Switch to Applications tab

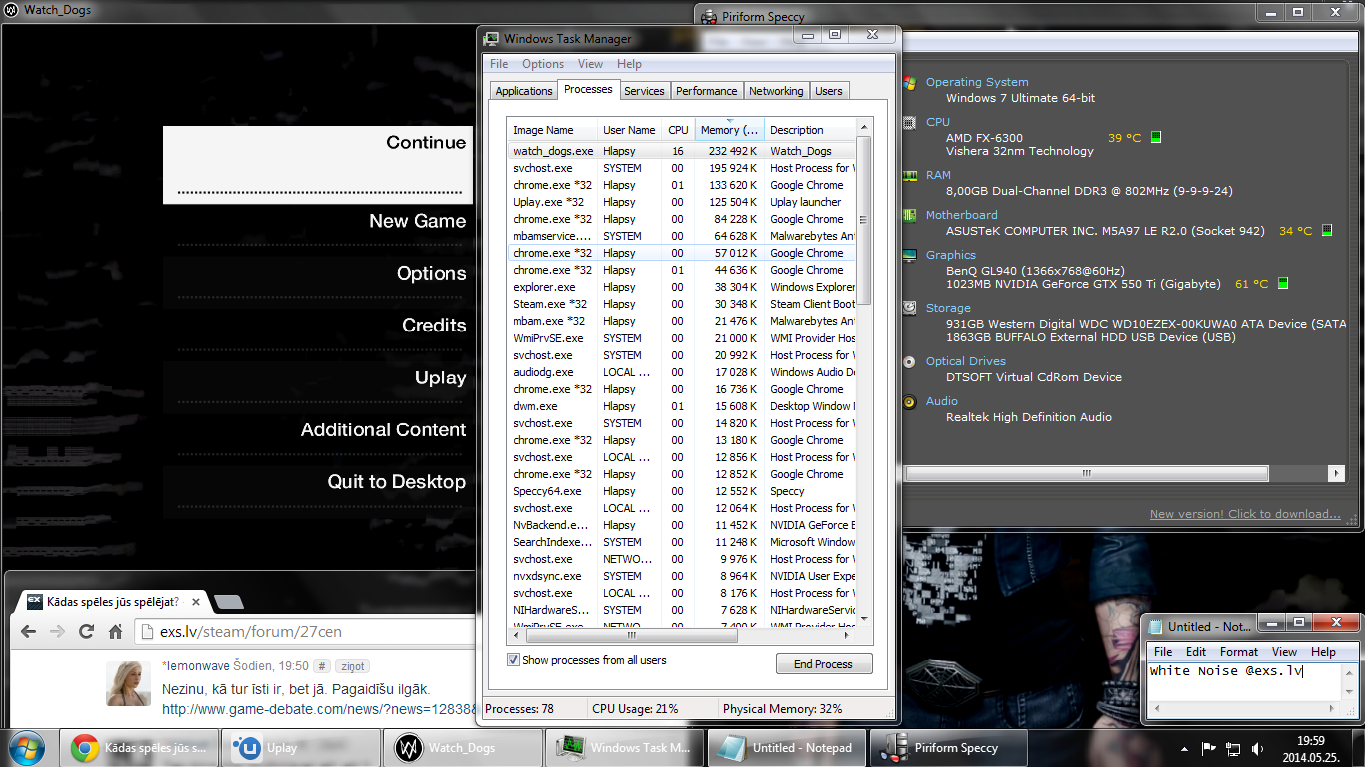point(524,91)
